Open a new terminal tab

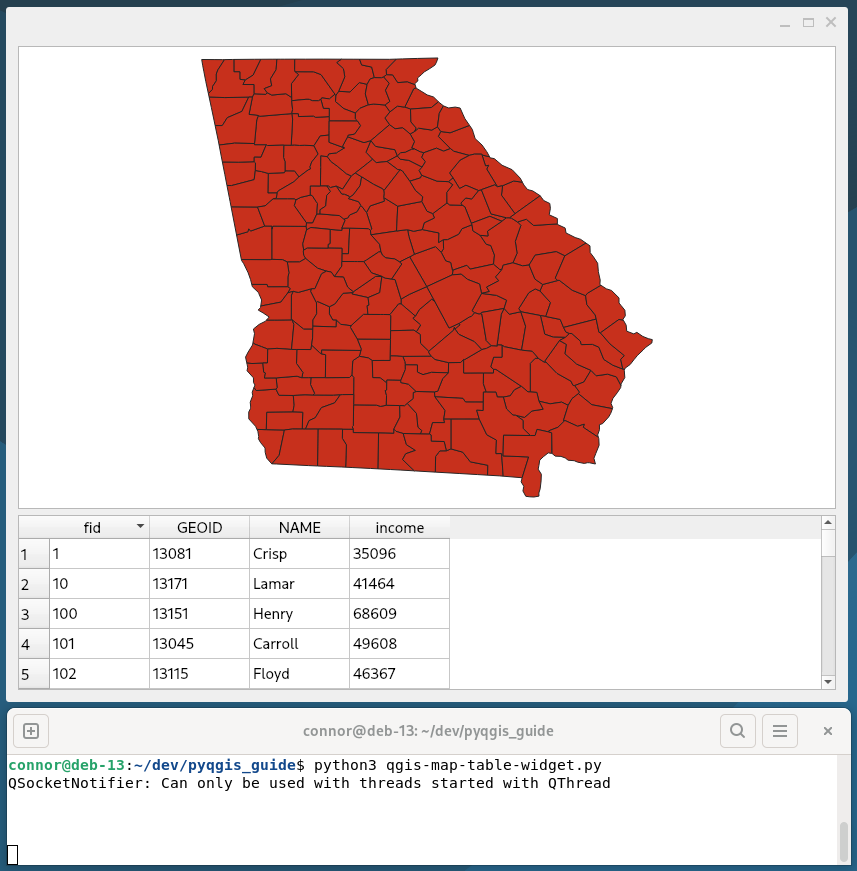click(31, 731)
